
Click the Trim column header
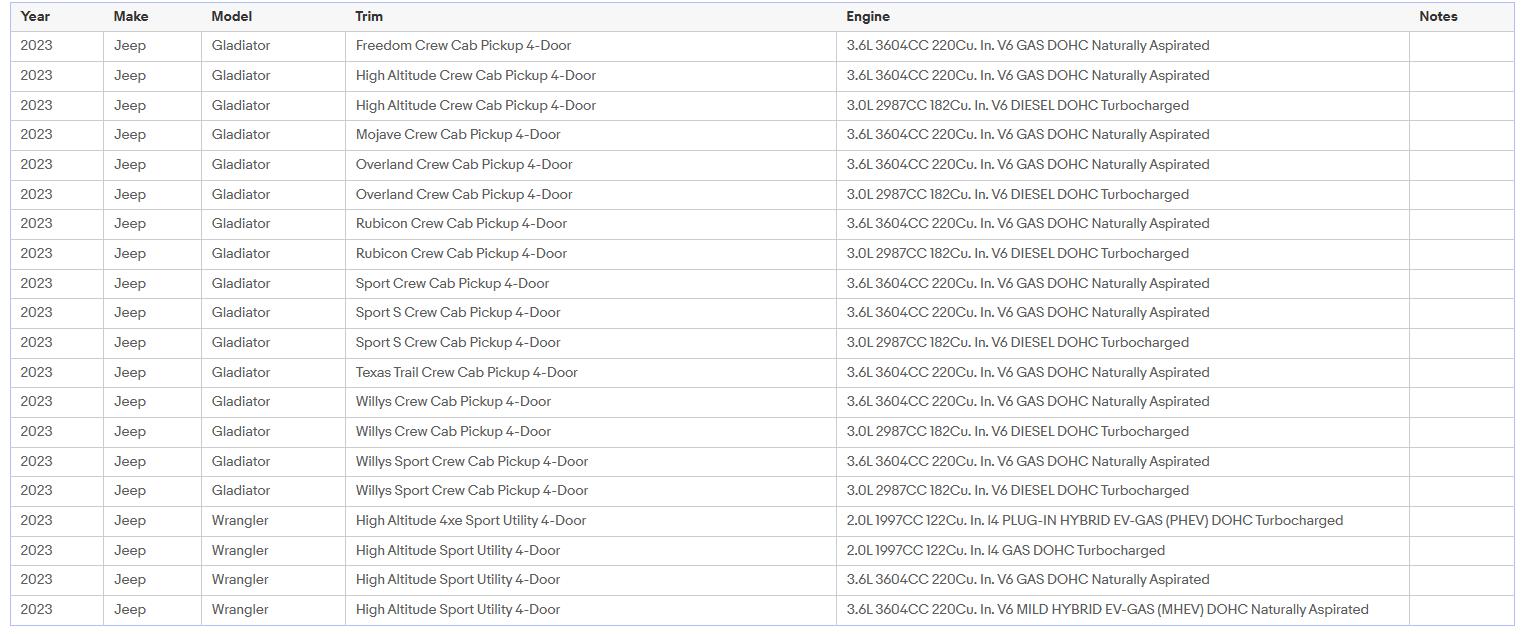coord(369,16)
